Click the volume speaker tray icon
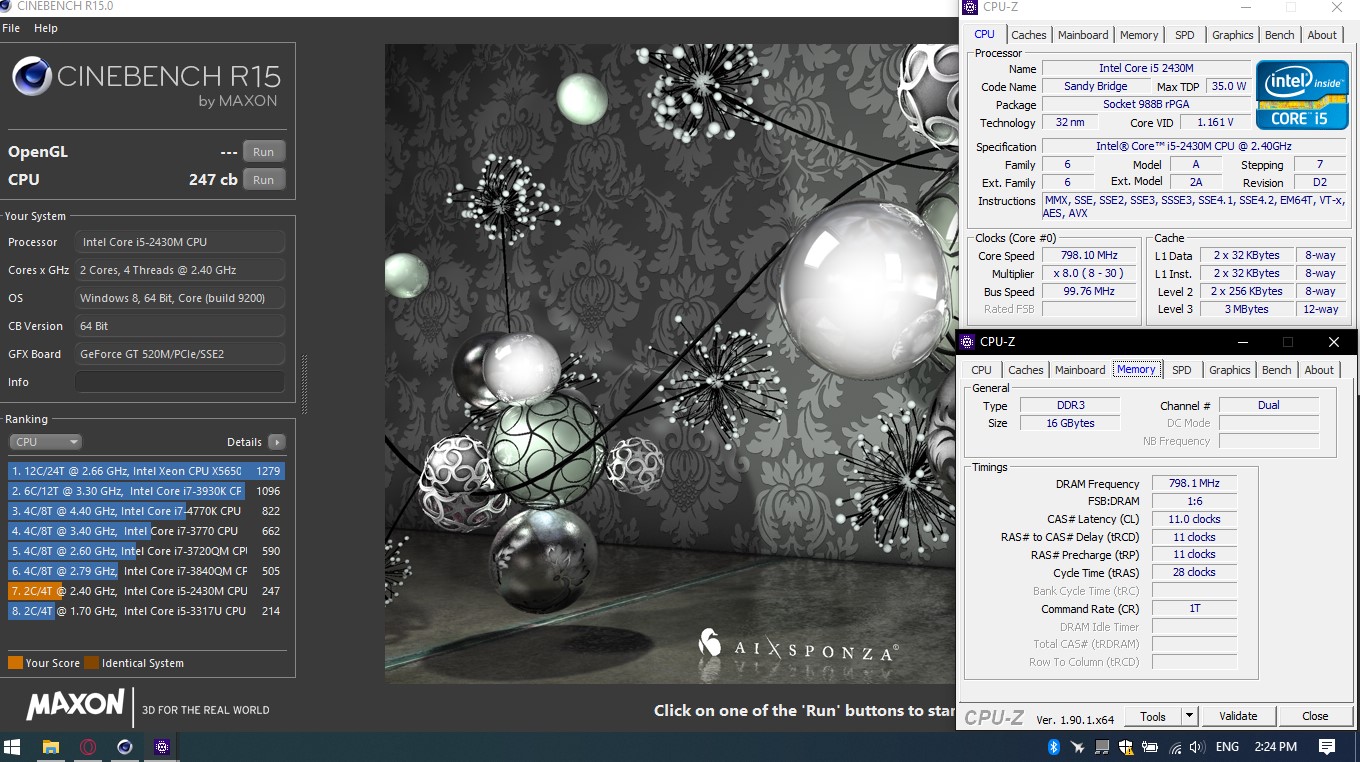Viewport: 1360px width, 762px height. 1198,747
